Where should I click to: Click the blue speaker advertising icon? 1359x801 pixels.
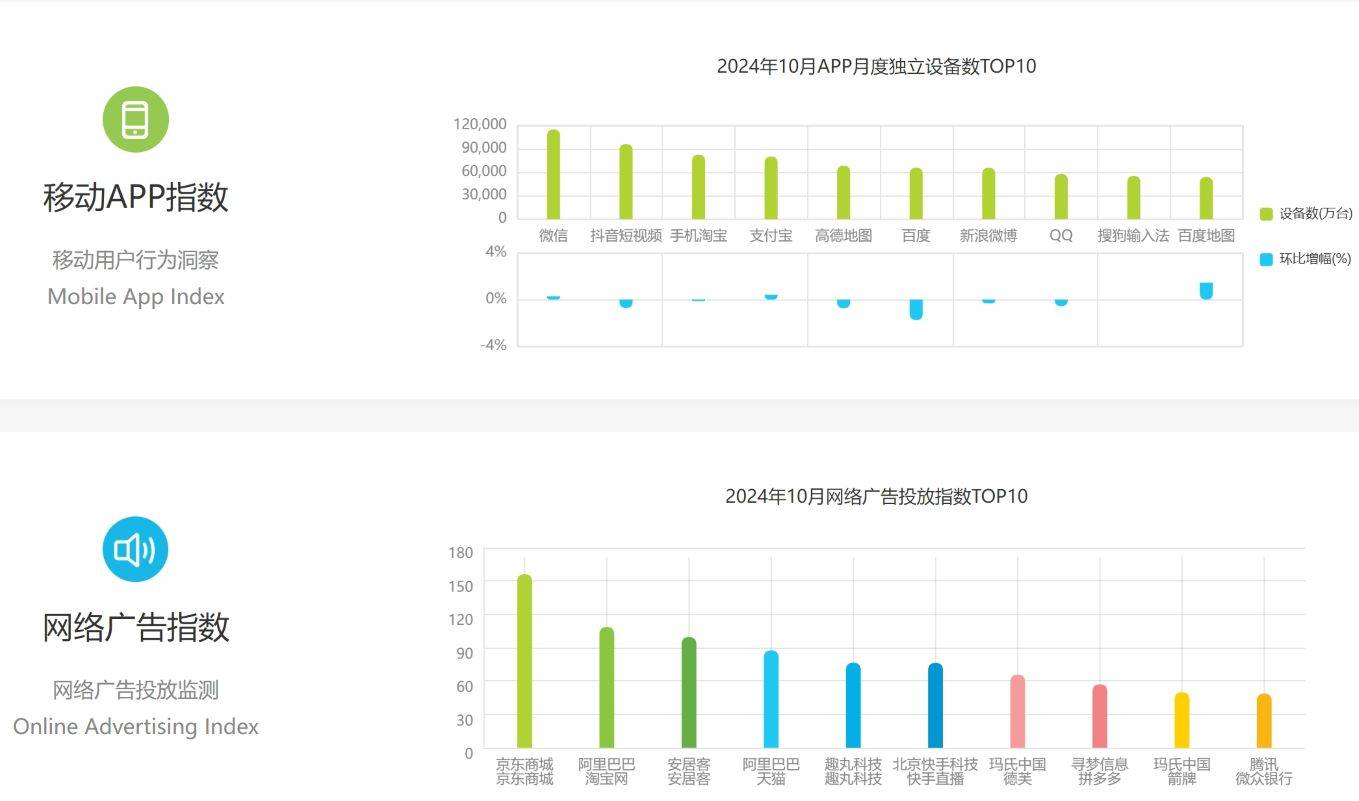tap(136, 549)
